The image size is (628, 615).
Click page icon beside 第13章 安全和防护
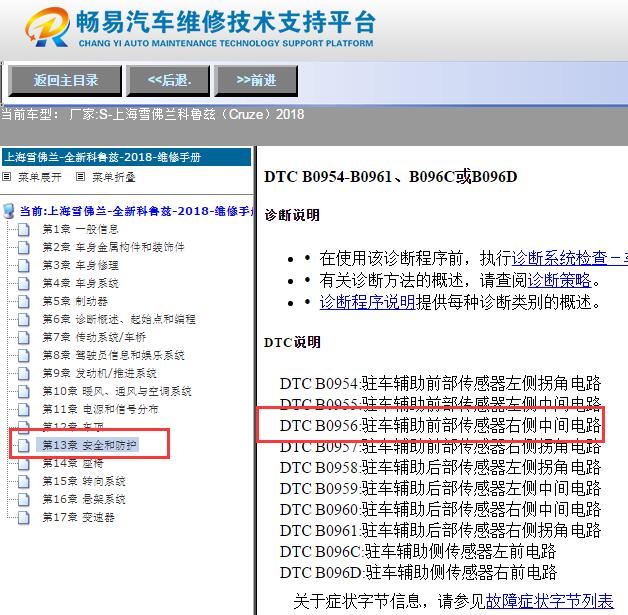[x=24, y=445]
